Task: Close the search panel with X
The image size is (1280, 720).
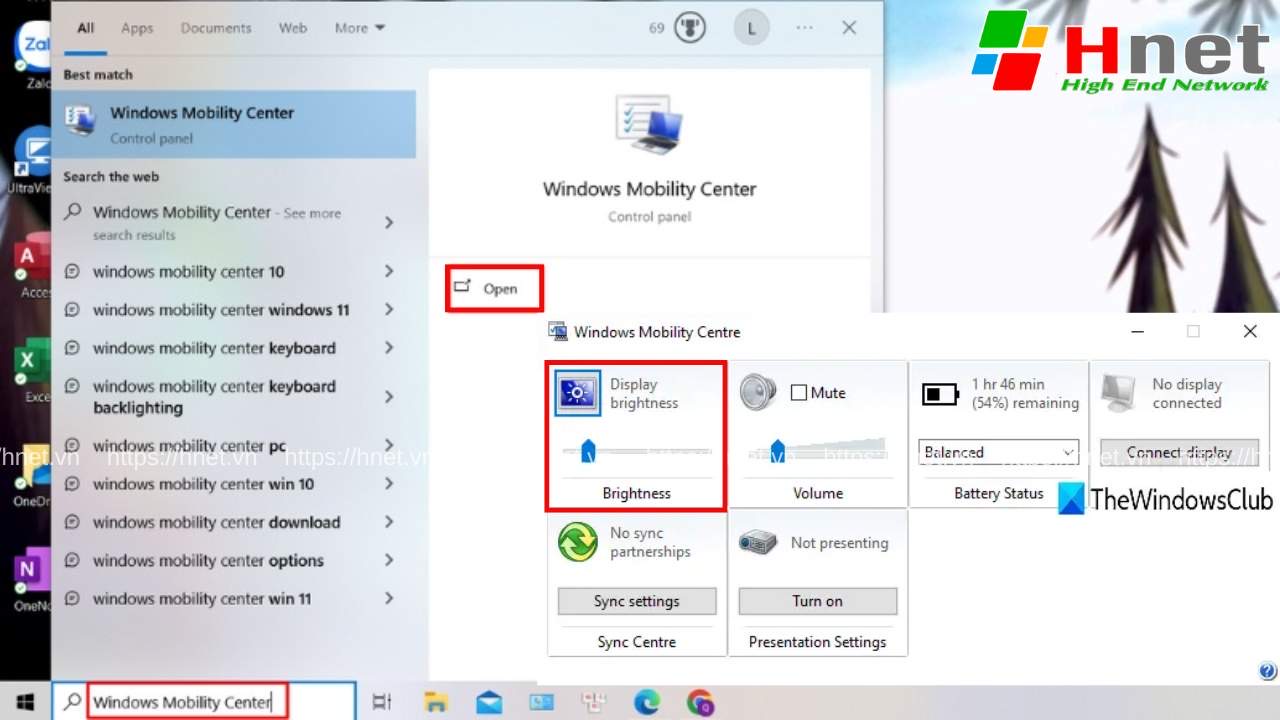Action: tap(849, 28)
